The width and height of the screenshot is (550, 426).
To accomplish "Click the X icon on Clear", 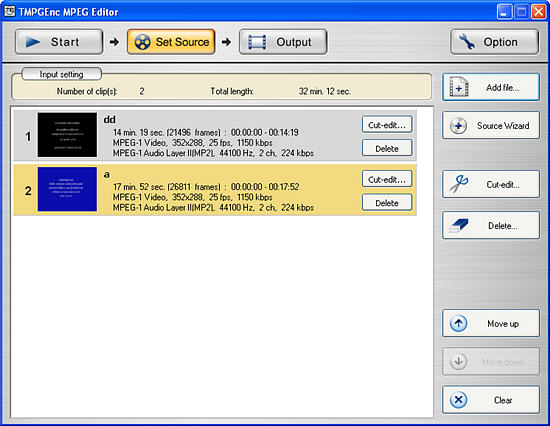I will coord(458,400).
